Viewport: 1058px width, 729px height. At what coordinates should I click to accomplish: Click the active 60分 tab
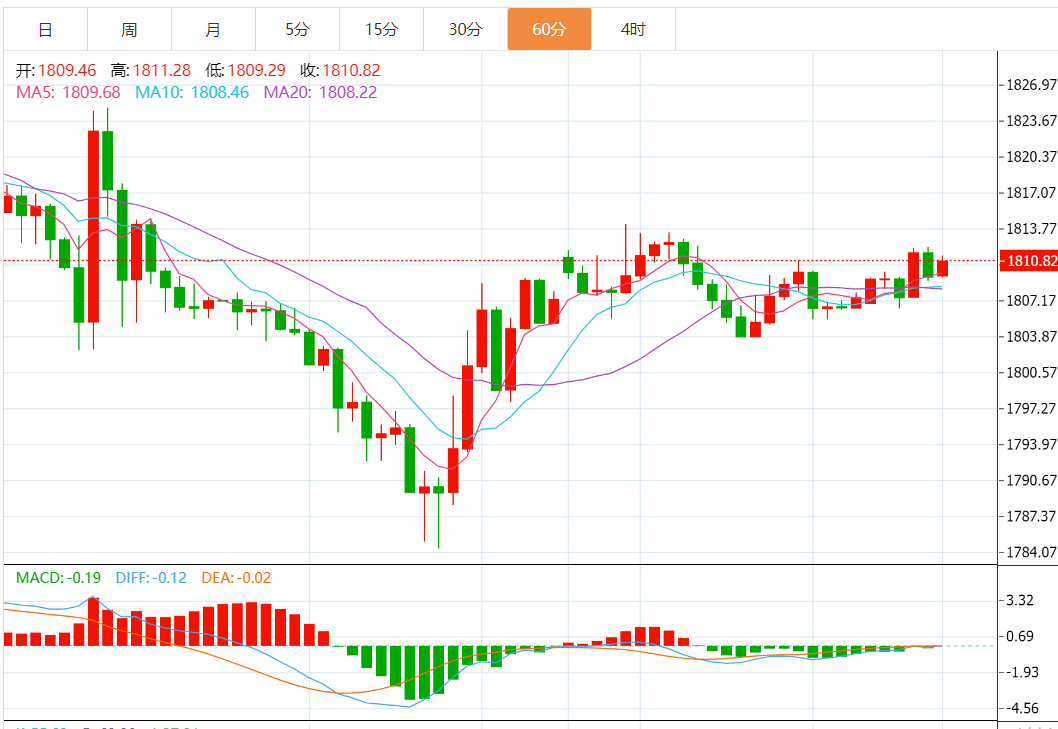tap(549, 29)
